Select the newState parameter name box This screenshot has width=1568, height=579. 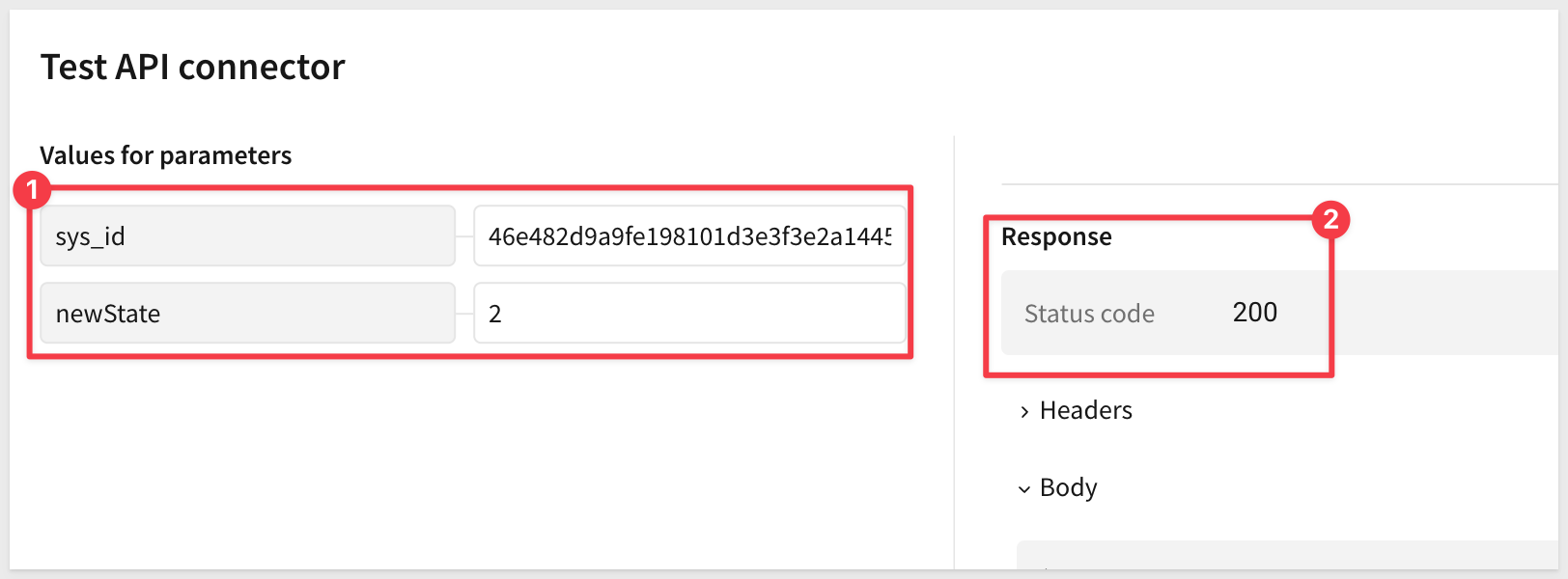247,314
